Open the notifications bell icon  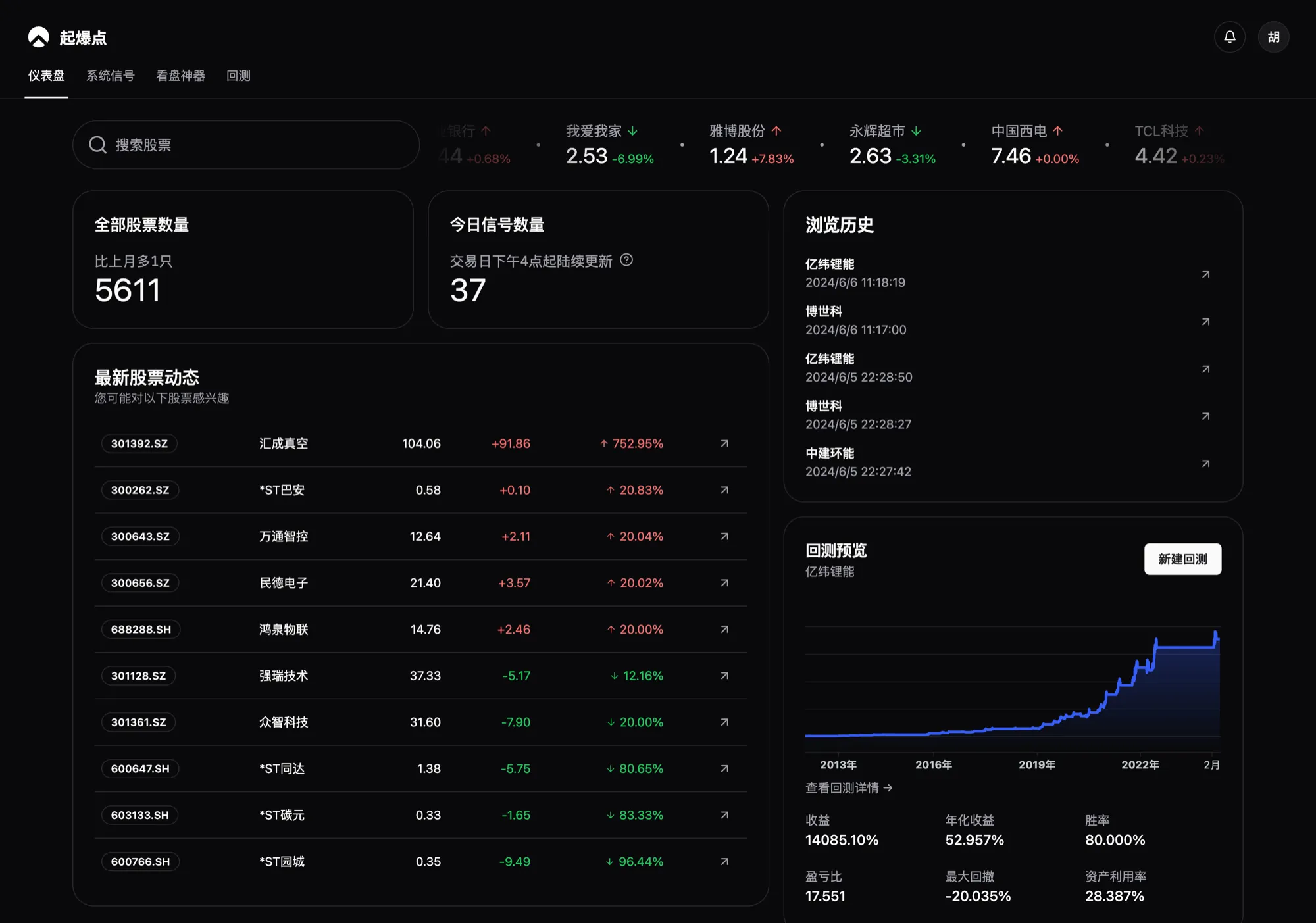pos(1229,37)
